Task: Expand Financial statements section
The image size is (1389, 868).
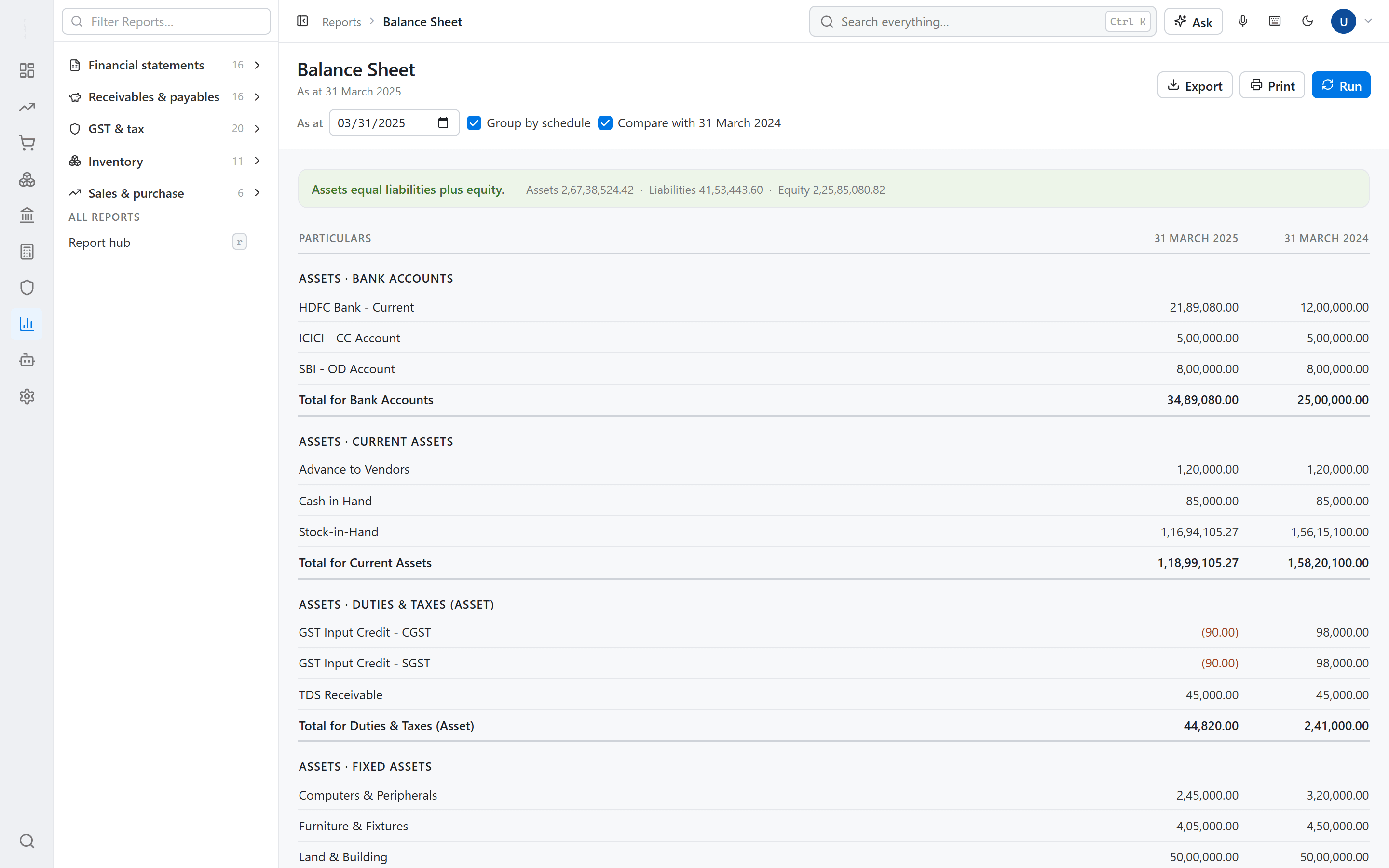Action: [x=166, y=65]
